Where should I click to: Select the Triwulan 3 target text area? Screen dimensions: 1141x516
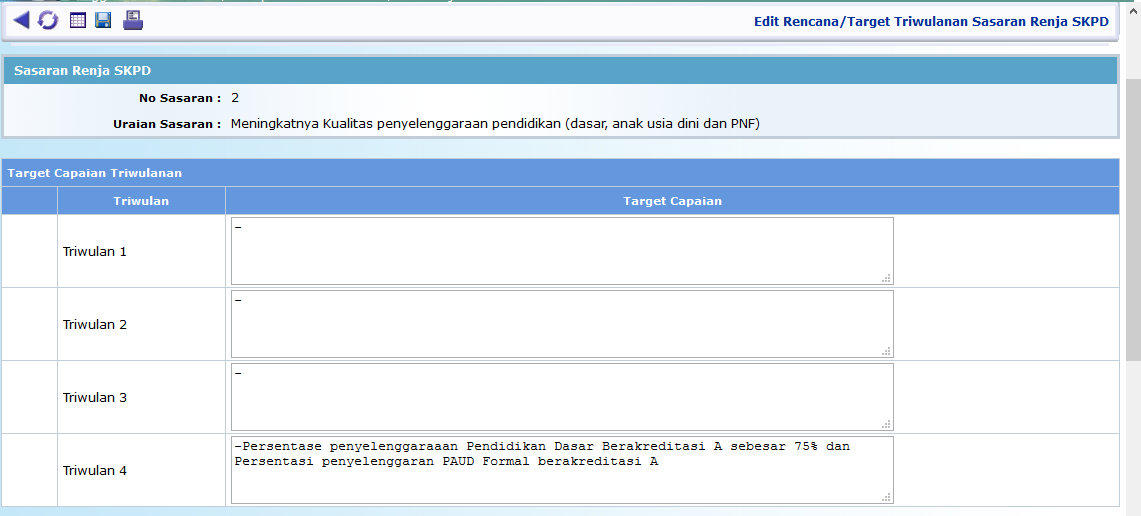[561, 397]
